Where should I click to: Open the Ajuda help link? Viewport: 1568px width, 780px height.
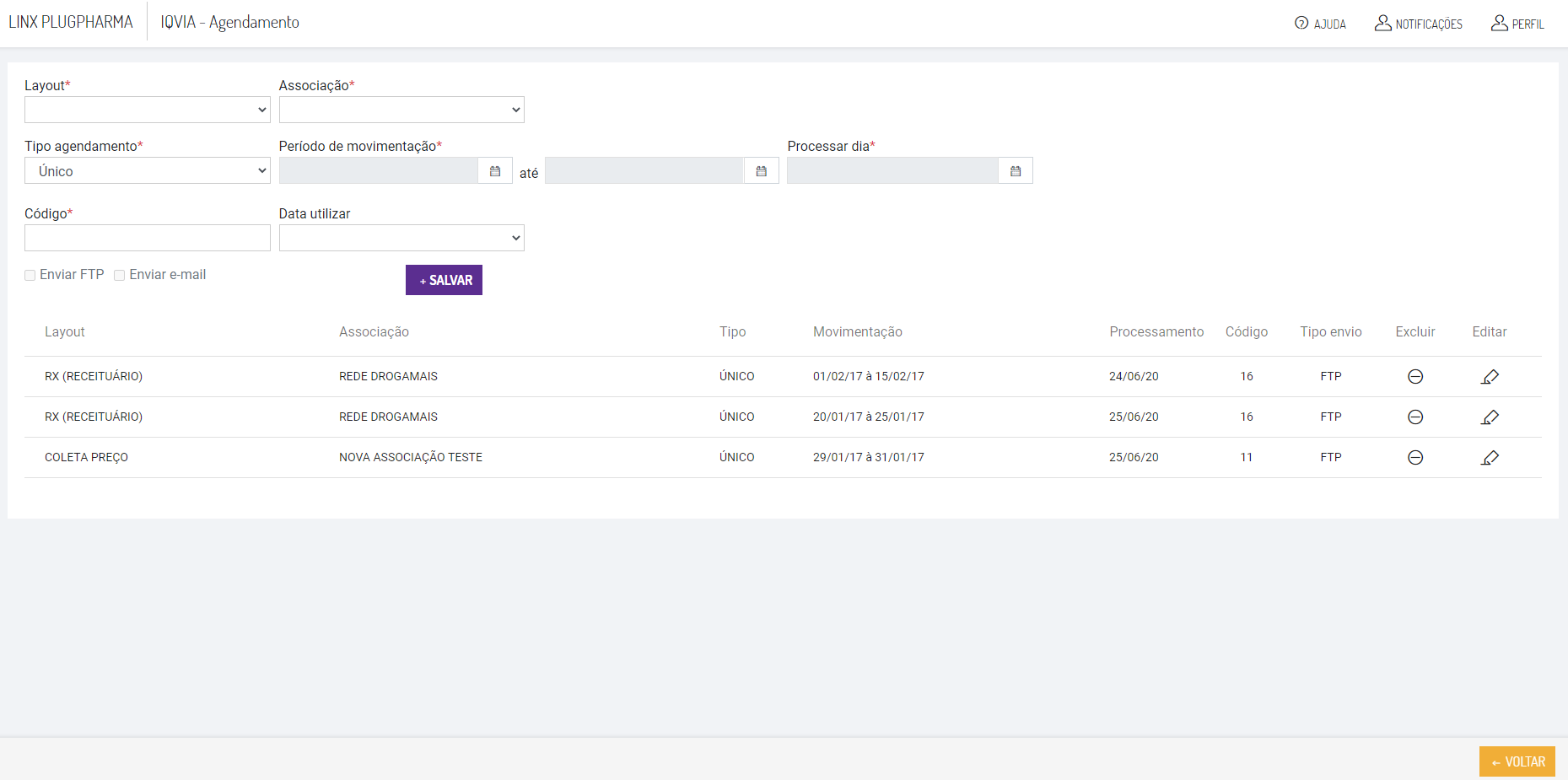pos(1320,24)
